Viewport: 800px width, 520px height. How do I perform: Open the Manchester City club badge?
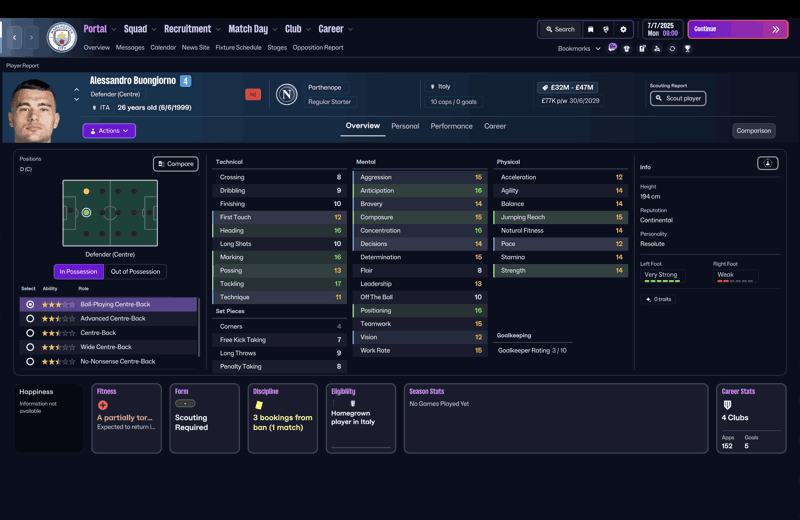(x=61, y=37)
